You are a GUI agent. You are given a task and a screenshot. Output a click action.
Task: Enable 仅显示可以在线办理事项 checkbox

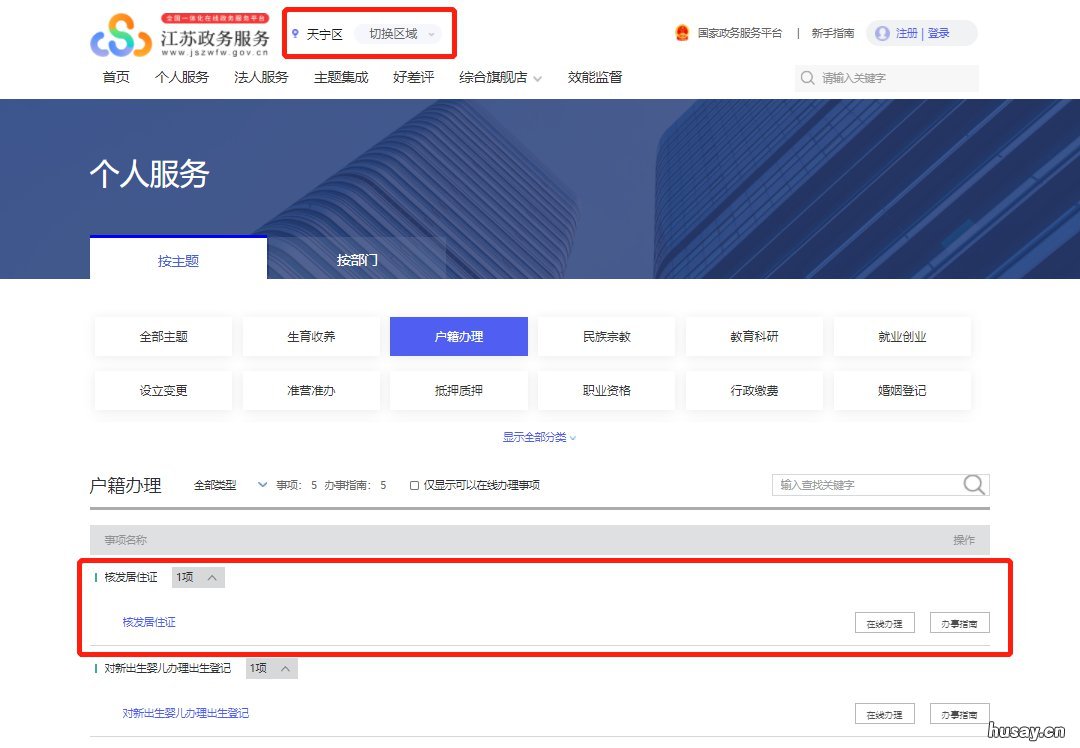(415, 484)
